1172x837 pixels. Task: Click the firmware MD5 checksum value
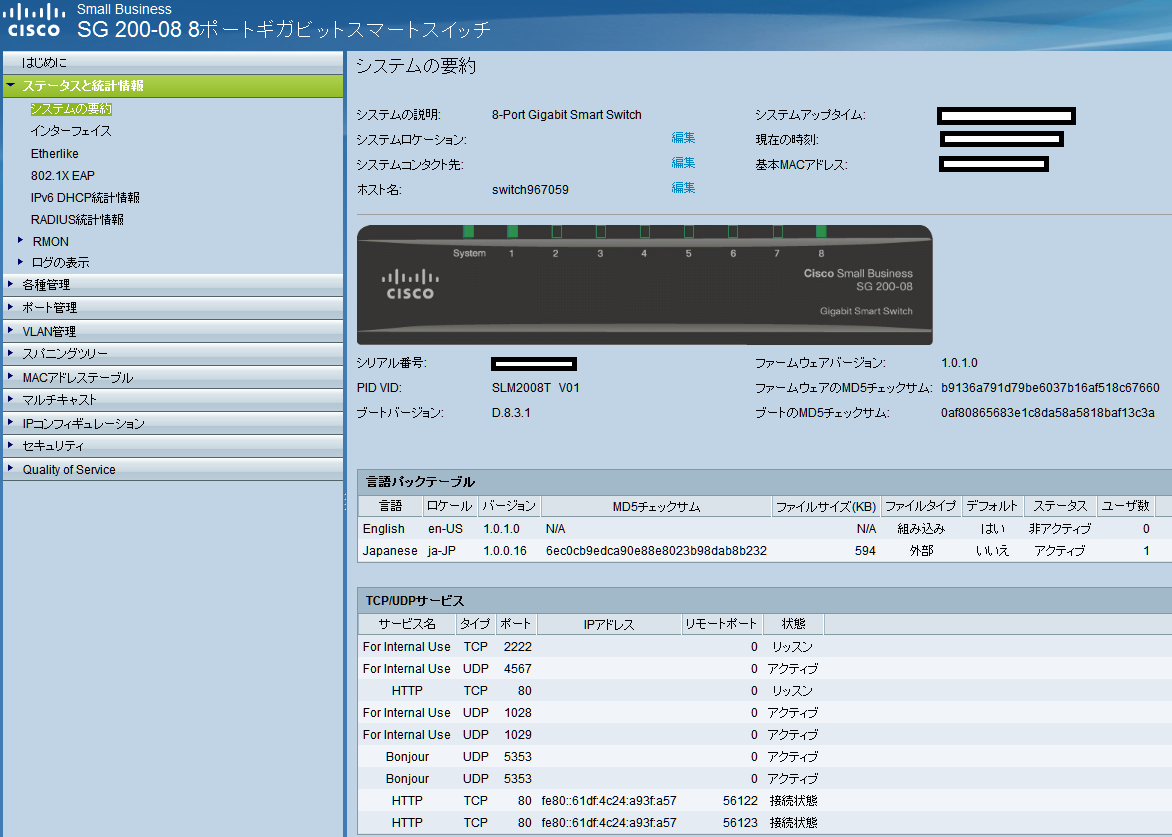click(1050, 388)
